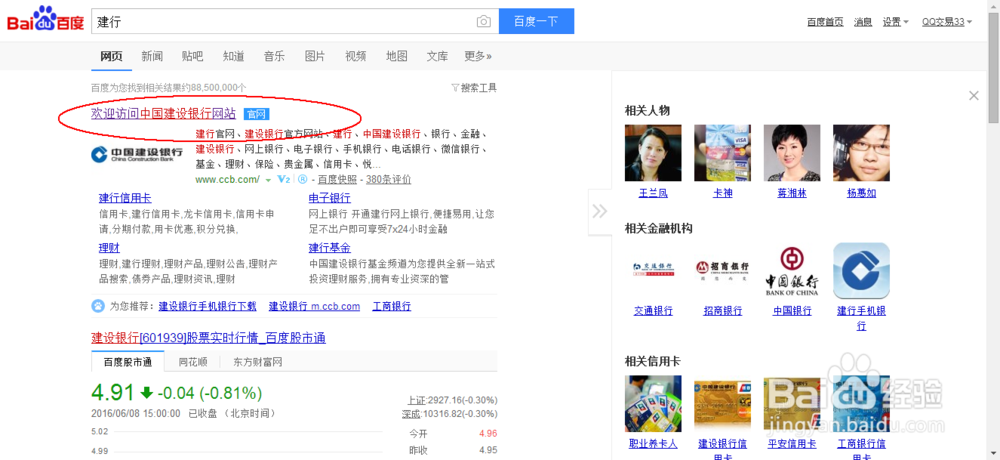This screenshot has height=460, width=1000.
Task: Open 建设银行[601939]股票实时行情 result
Action: 209,338
